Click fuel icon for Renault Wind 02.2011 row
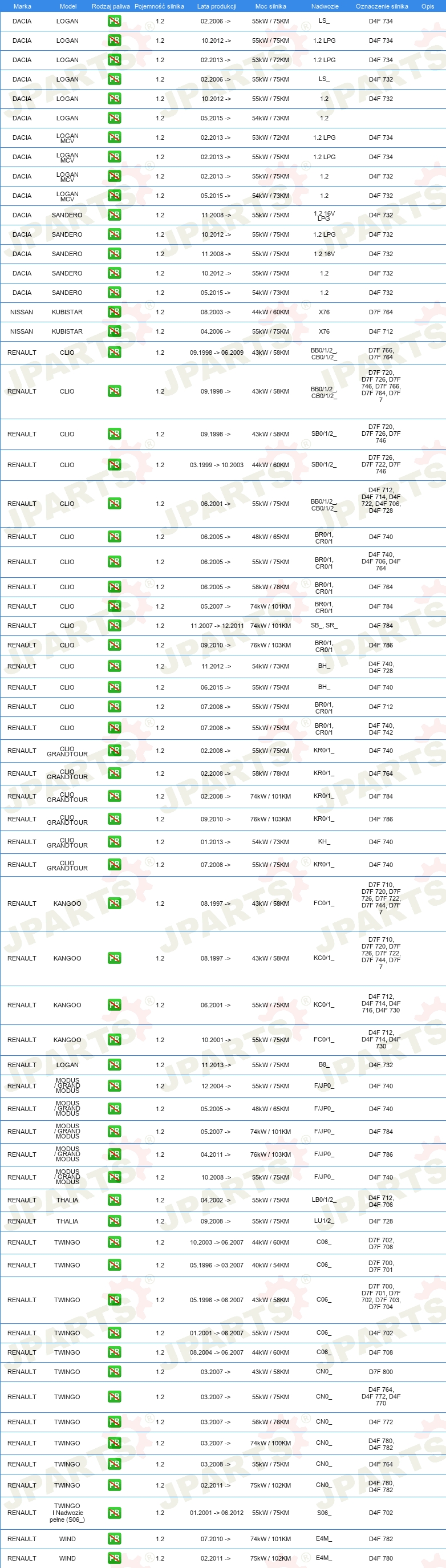This screenshot has width=446, height=1568. [115, 1559]
